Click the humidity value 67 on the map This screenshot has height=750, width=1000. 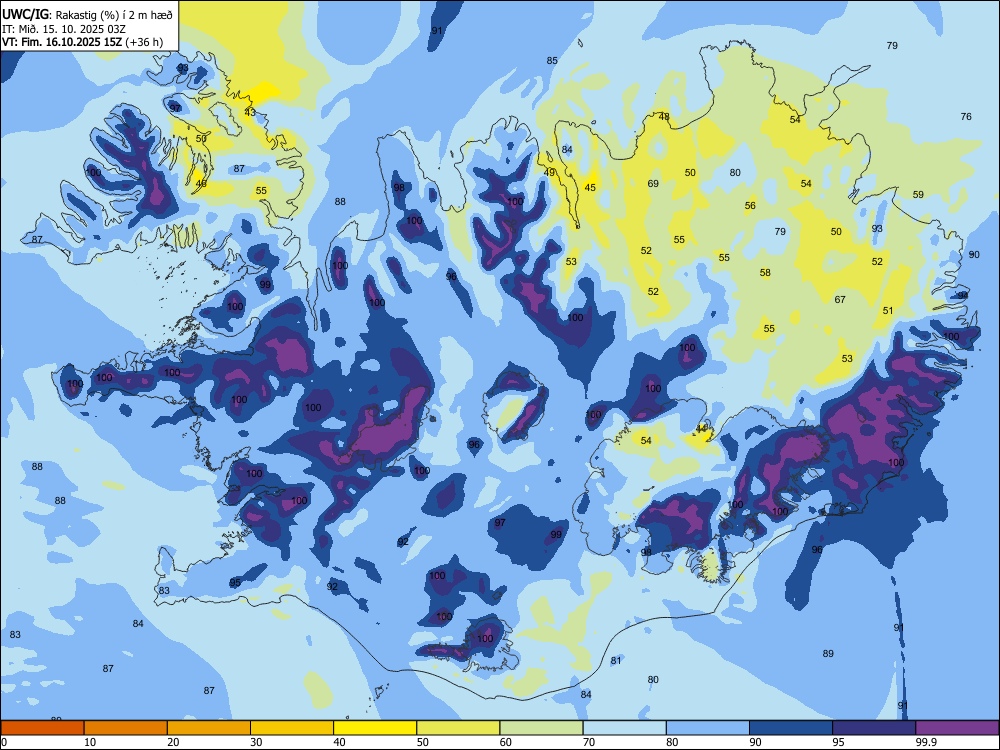pos(840,299)
